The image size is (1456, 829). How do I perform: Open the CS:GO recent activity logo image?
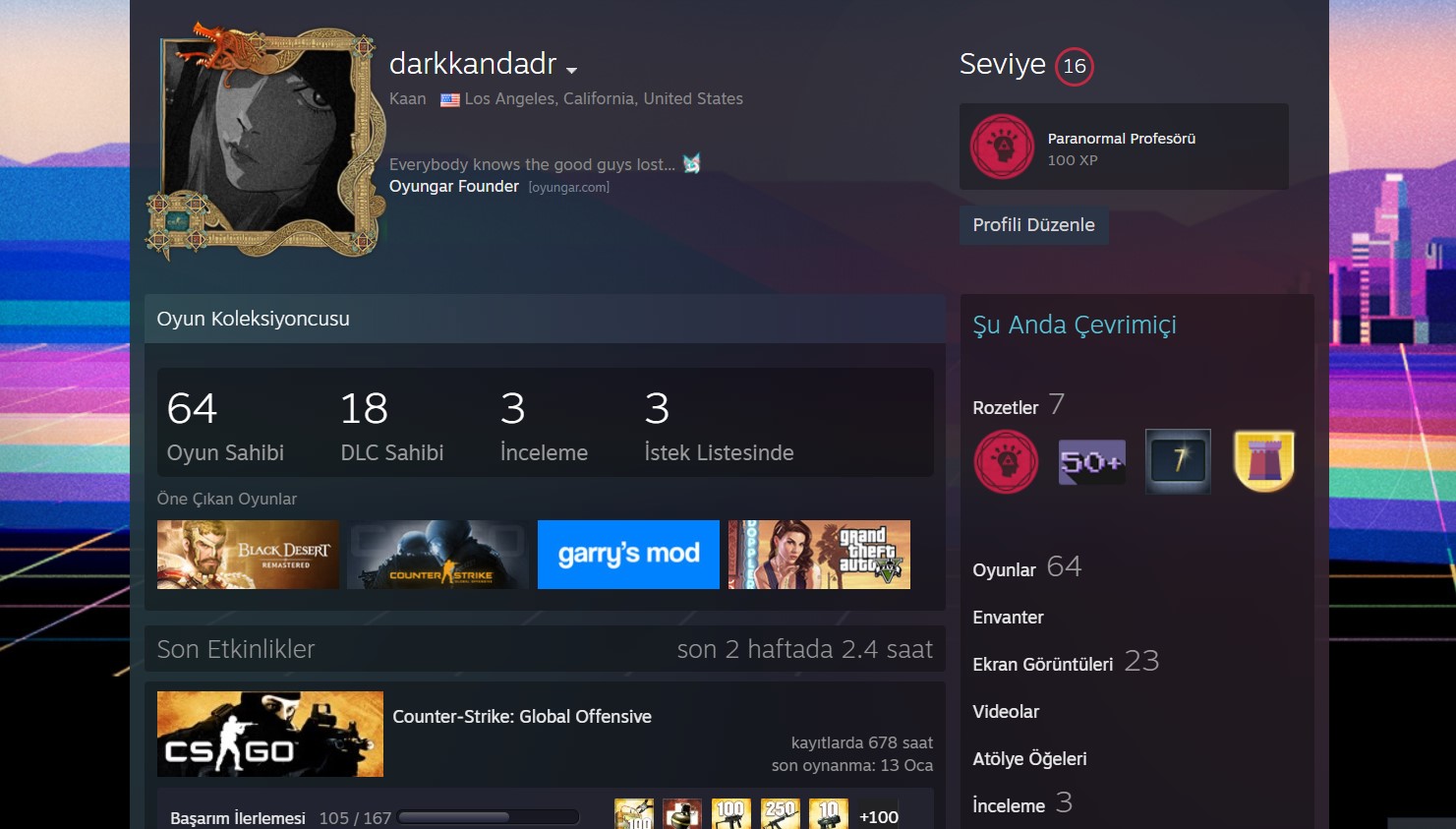point(270,734)
